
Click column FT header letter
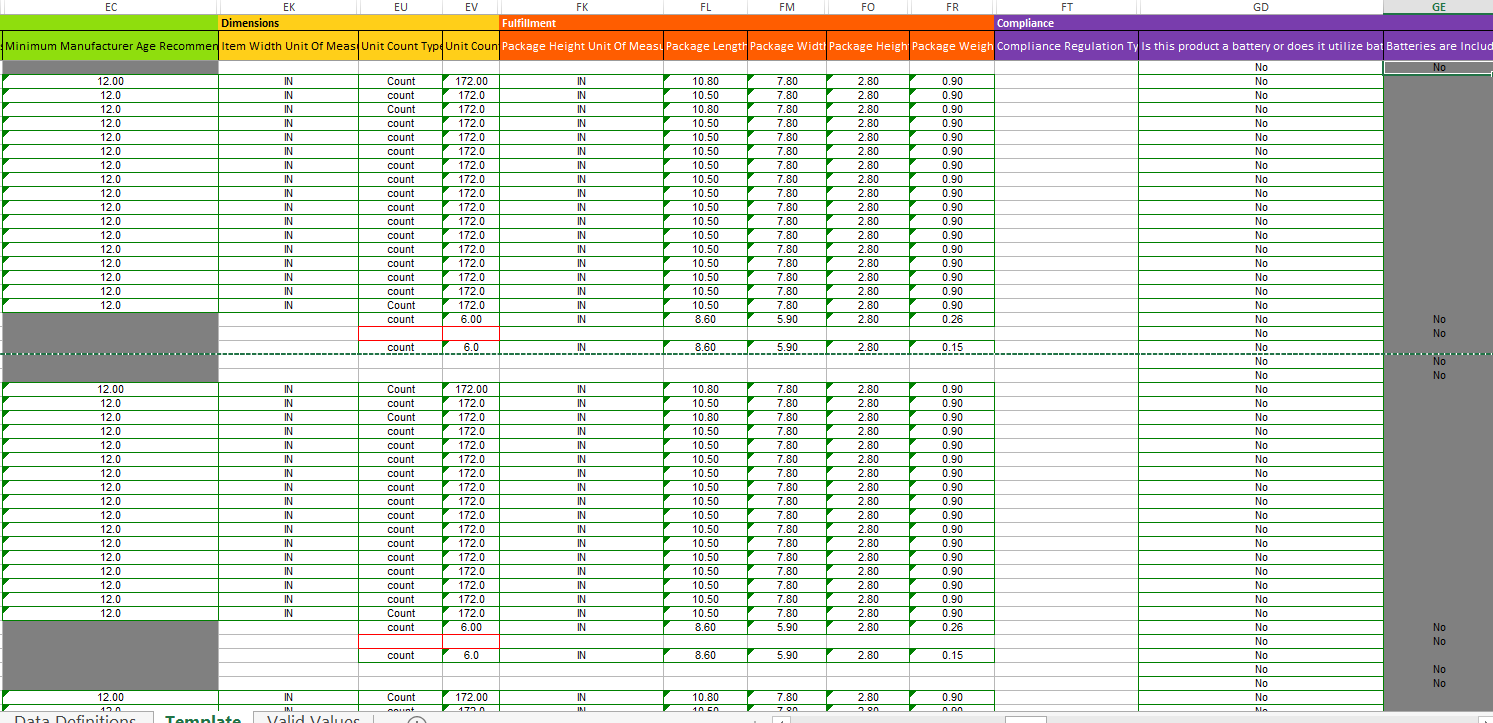1066,7
